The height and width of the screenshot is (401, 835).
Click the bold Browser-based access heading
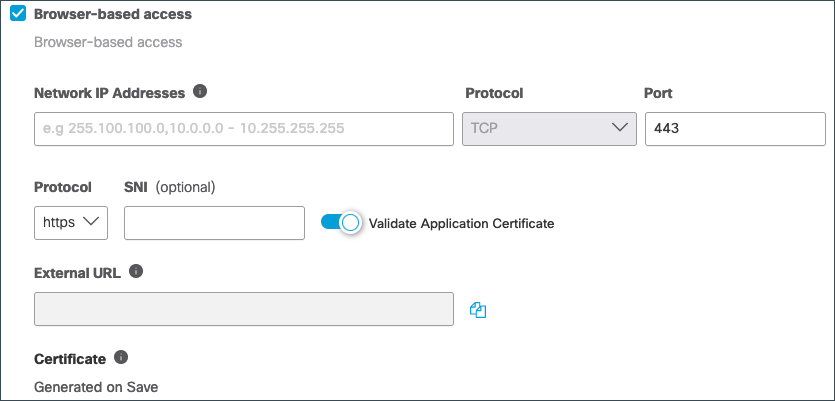coord(113,14)
